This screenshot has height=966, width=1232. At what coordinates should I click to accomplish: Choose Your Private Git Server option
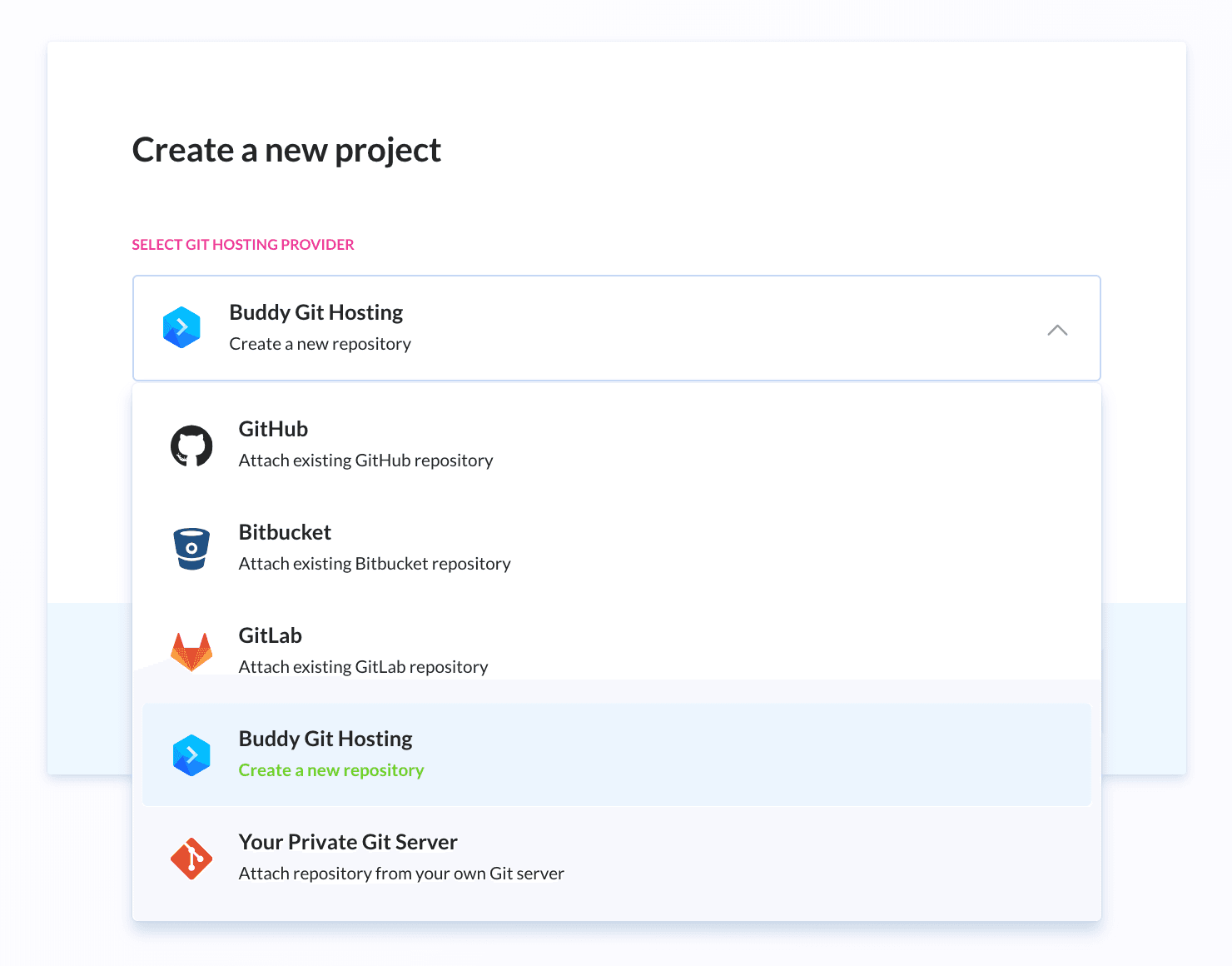pyautogui.click(x=348, y=842)
